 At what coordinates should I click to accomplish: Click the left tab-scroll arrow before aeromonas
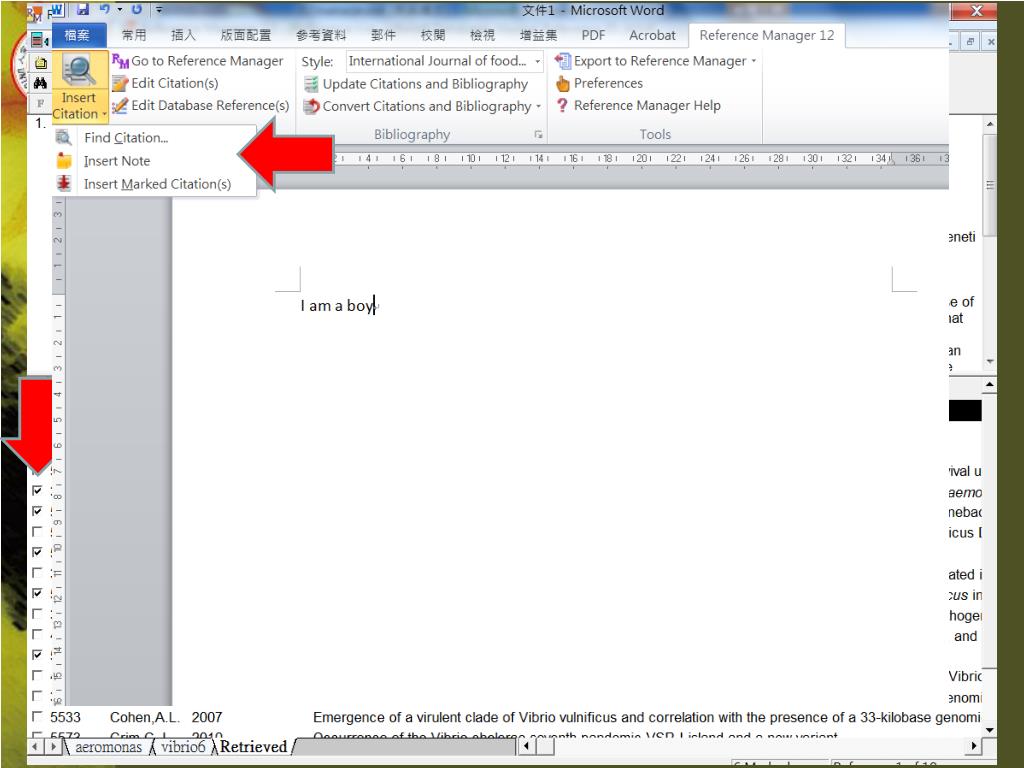click(35, 746)
